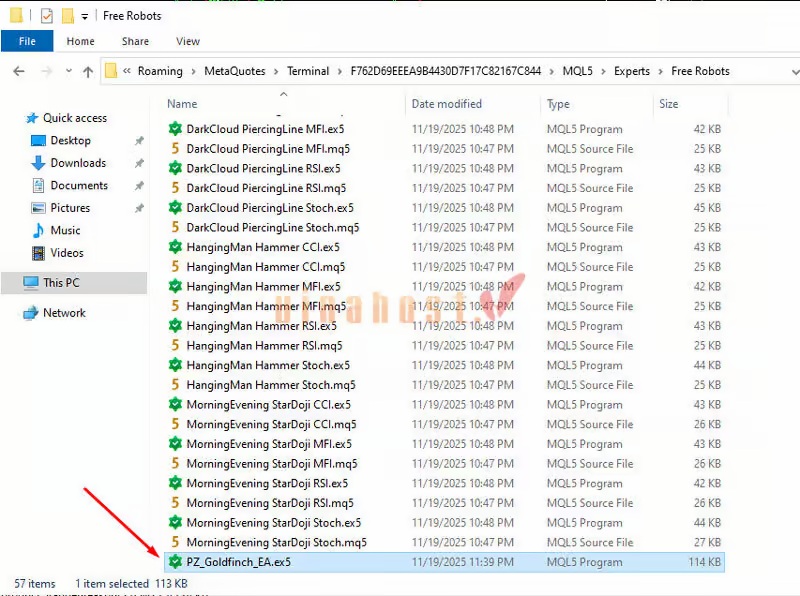Click the pin icon beside Documents
The image size is (800, 596).
tap(139, 185)
